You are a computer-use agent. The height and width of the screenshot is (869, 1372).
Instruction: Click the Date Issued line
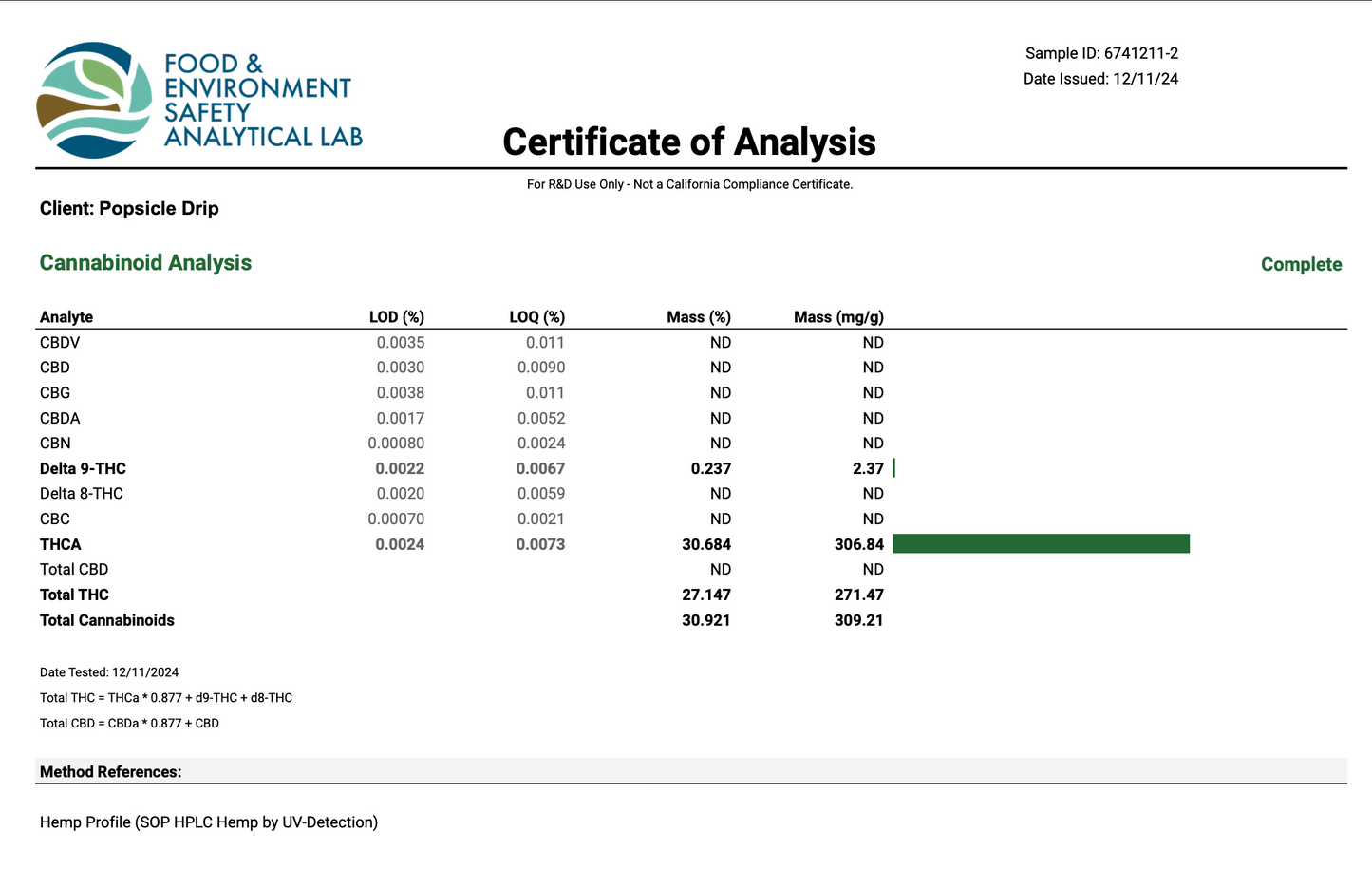click(1100, 79)
